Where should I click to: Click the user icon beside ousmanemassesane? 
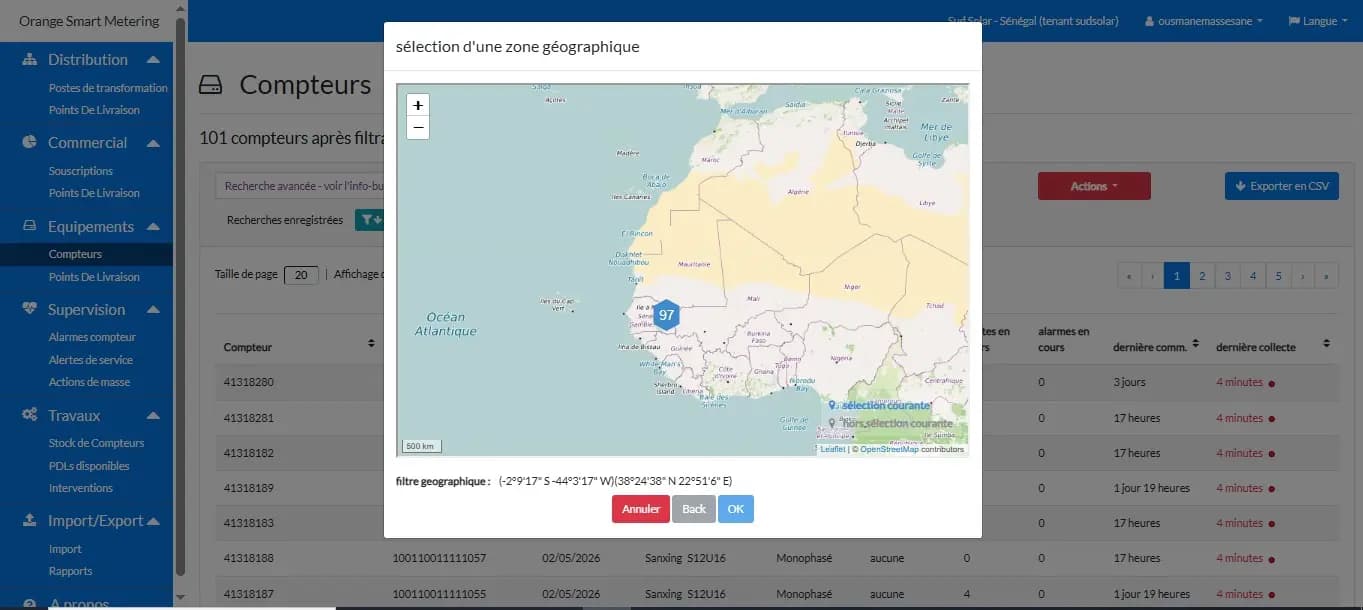coord(1150,21)
